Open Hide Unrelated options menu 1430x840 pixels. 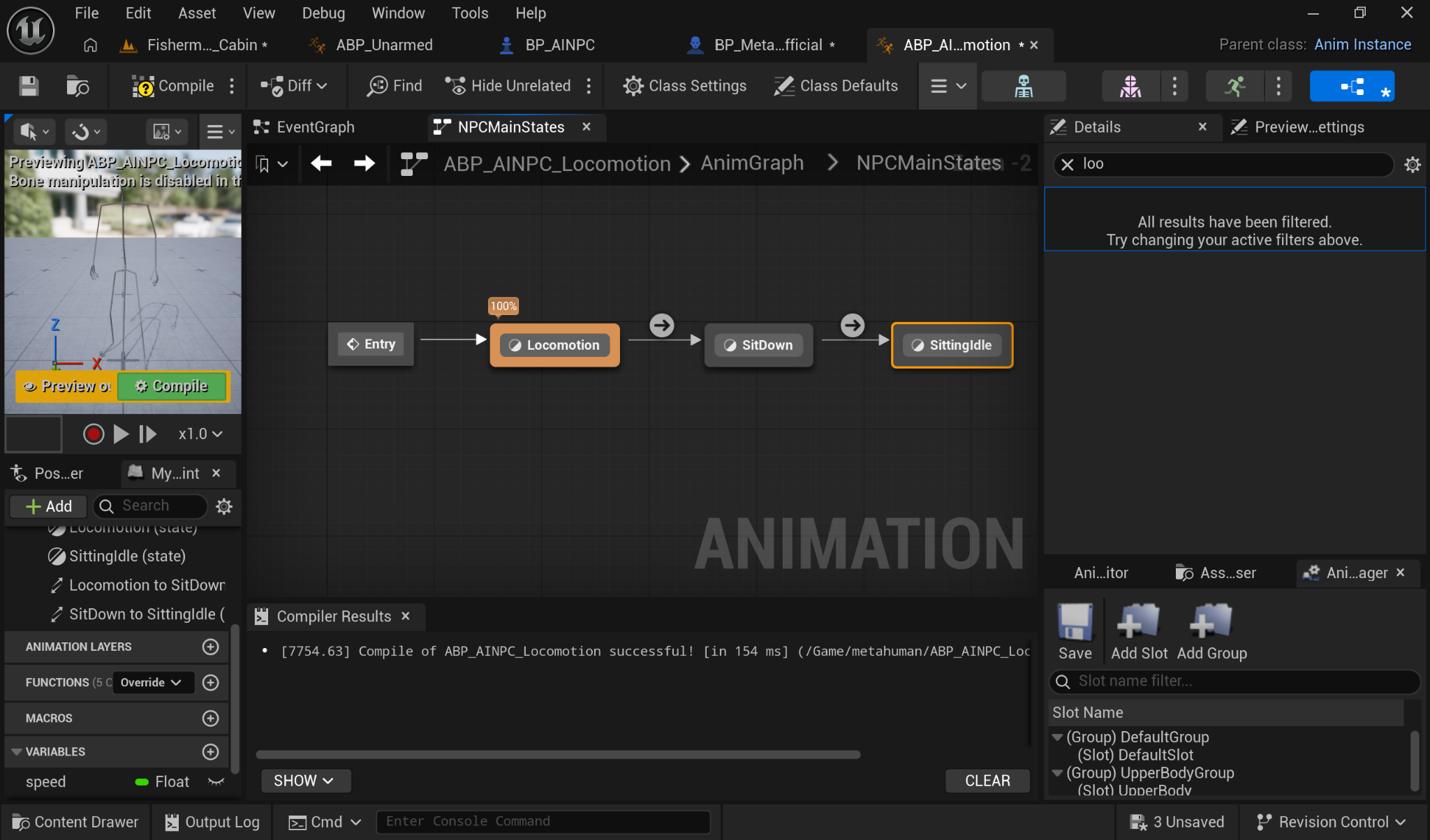(589, 86)
